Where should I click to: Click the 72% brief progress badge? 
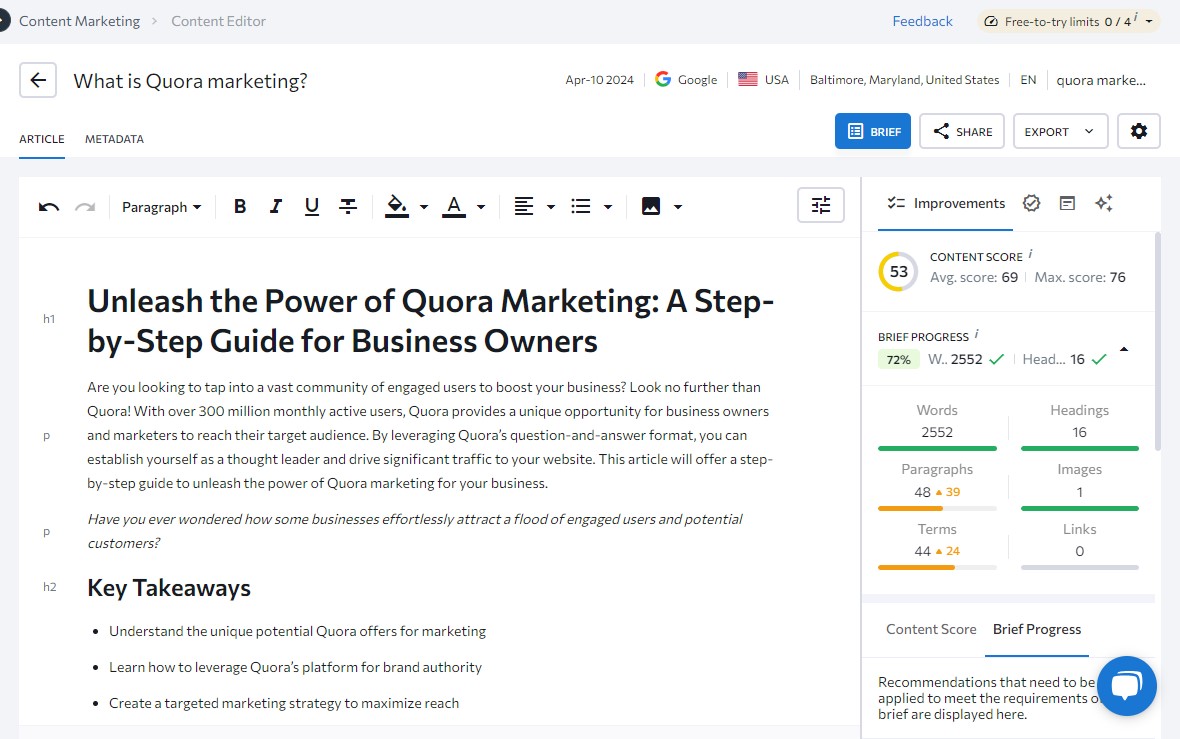pyautogui.click(x=899, y=360)
